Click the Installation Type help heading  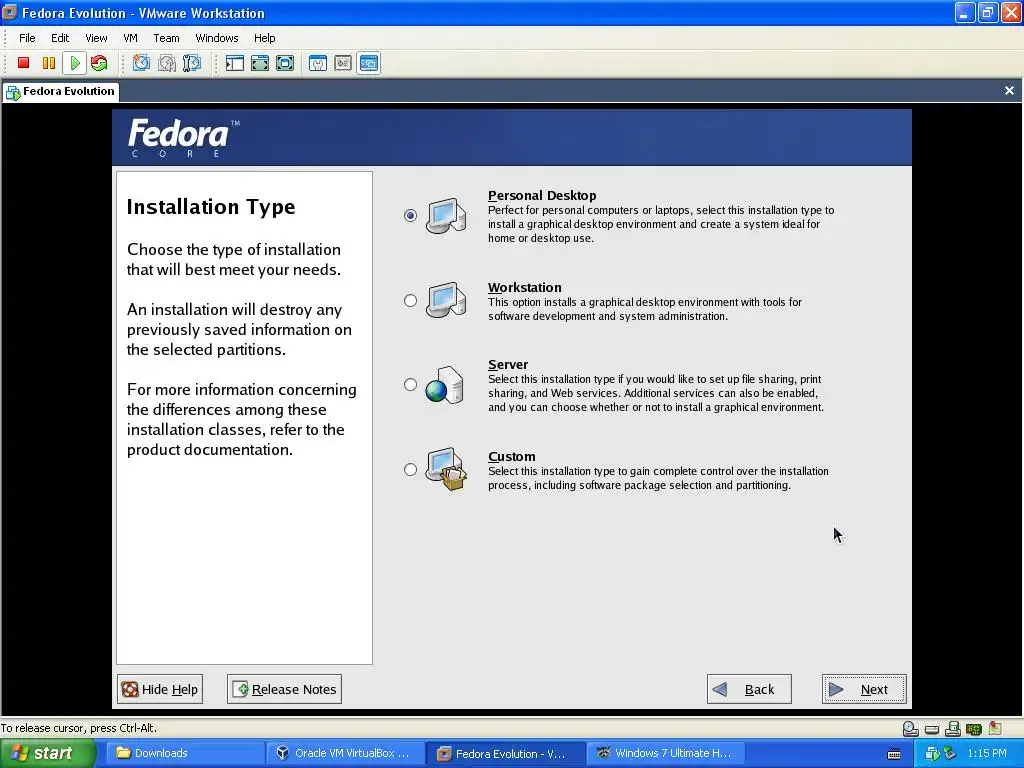211,207
